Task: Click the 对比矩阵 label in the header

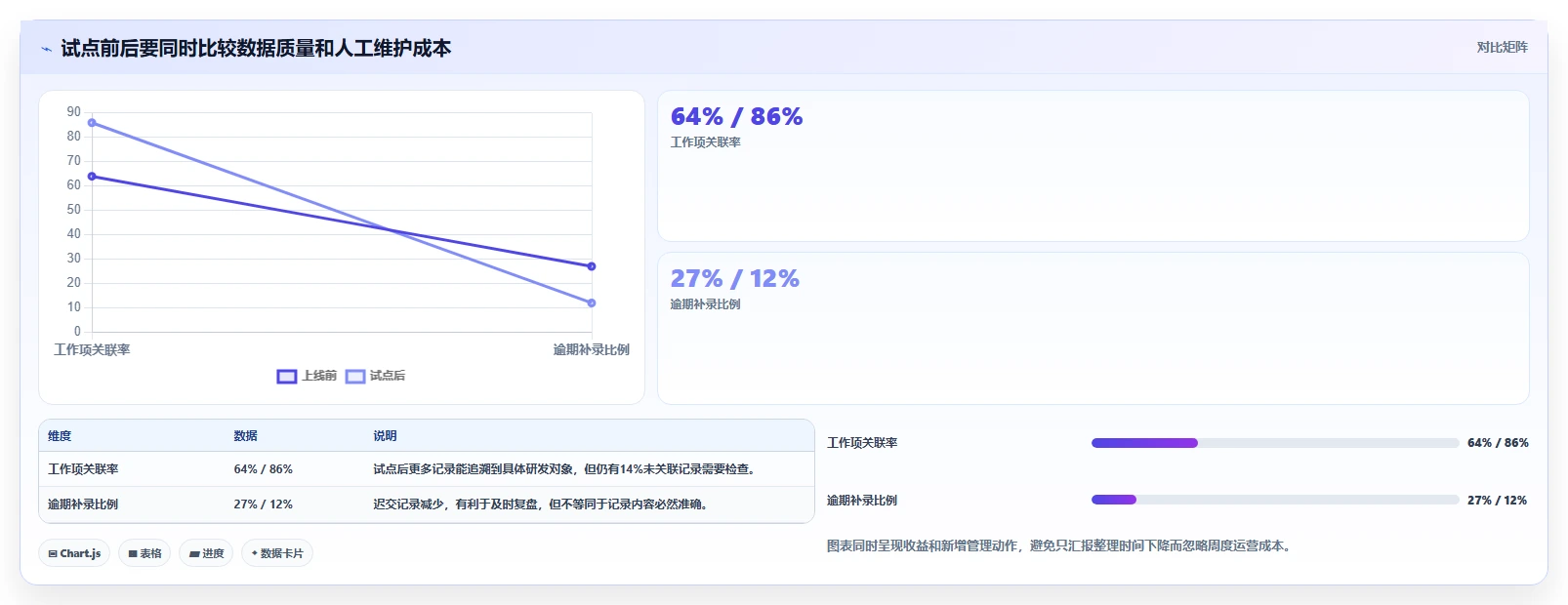Action: click(x=1502, y=47)
